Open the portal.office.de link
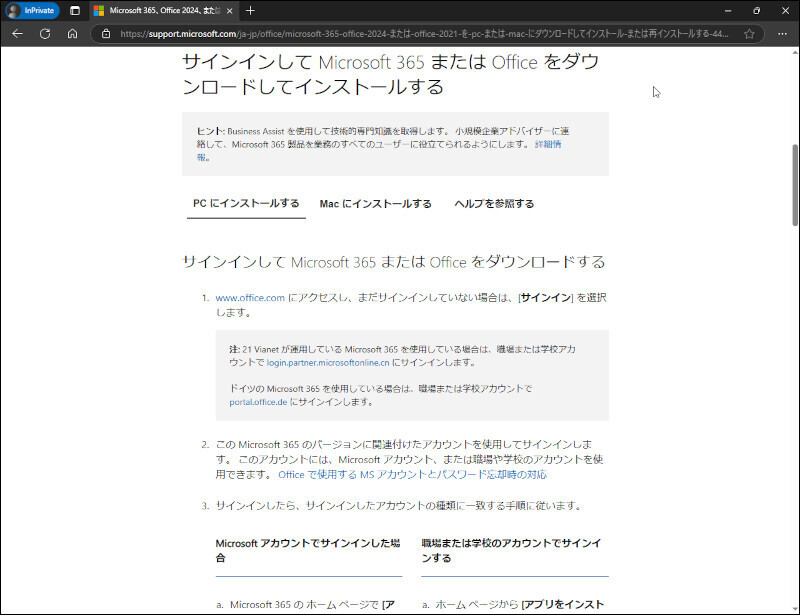Screen dimensions: 800x615 tap(258, 402)
